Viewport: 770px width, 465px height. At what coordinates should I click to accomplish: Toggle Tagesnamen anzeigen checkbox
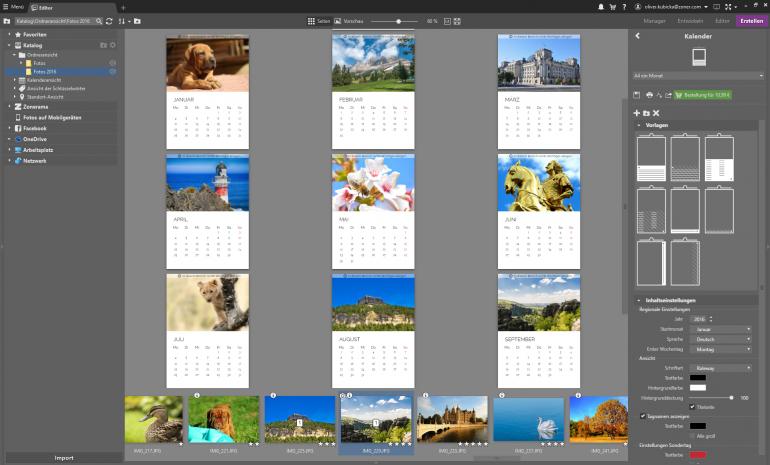[642, 416]
